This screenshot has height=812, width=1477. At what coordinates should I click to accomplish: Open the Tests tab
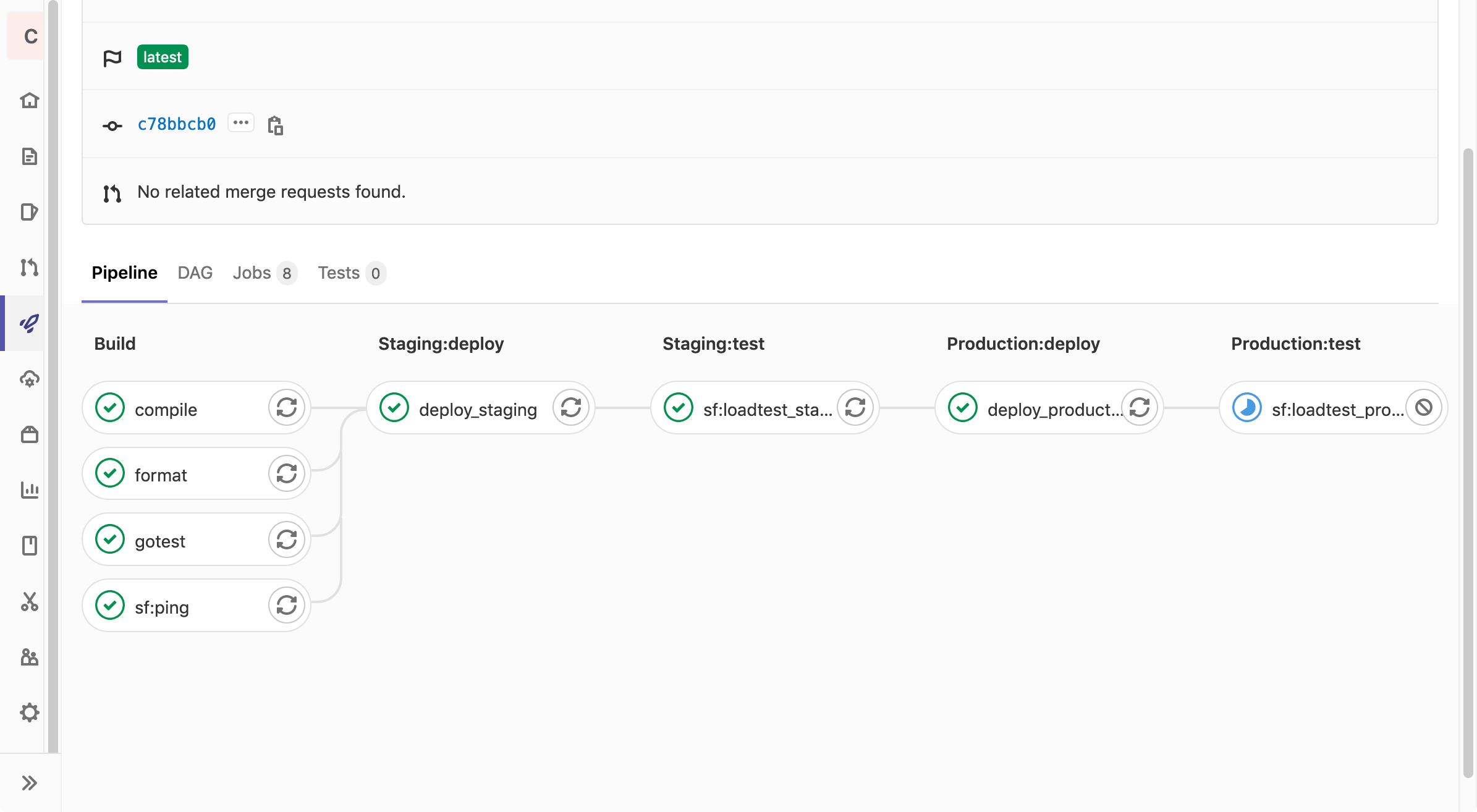pyautogui.click(x=351, y=273)
